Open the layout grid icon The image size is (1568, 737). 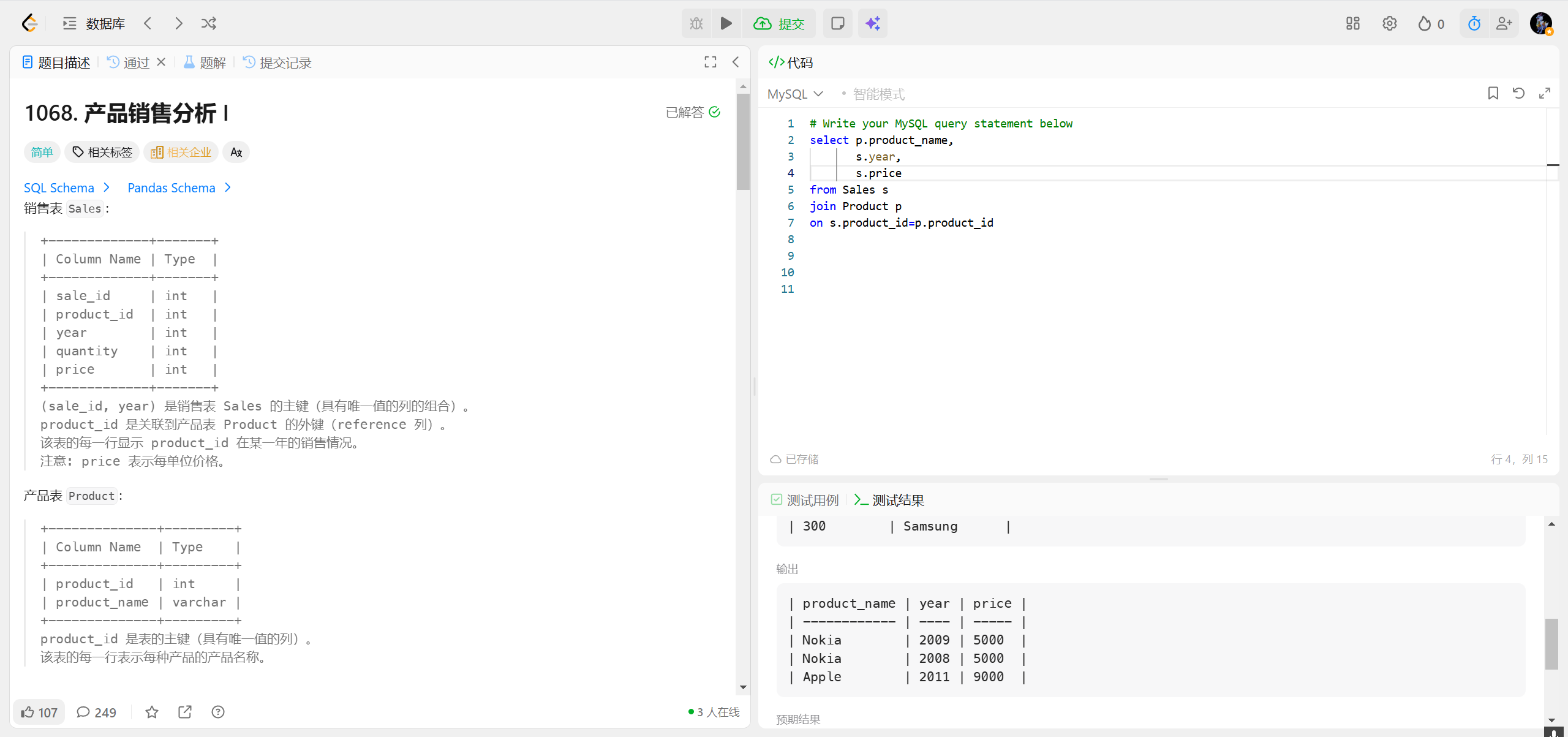tap(1352, 23)
